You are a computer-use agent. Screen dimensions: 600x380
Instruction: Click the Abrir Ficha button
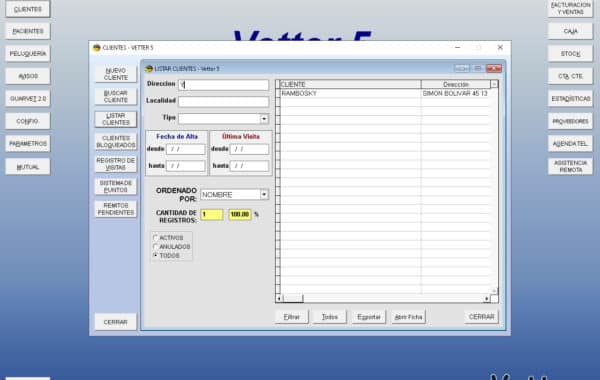(x=408, y=317)
